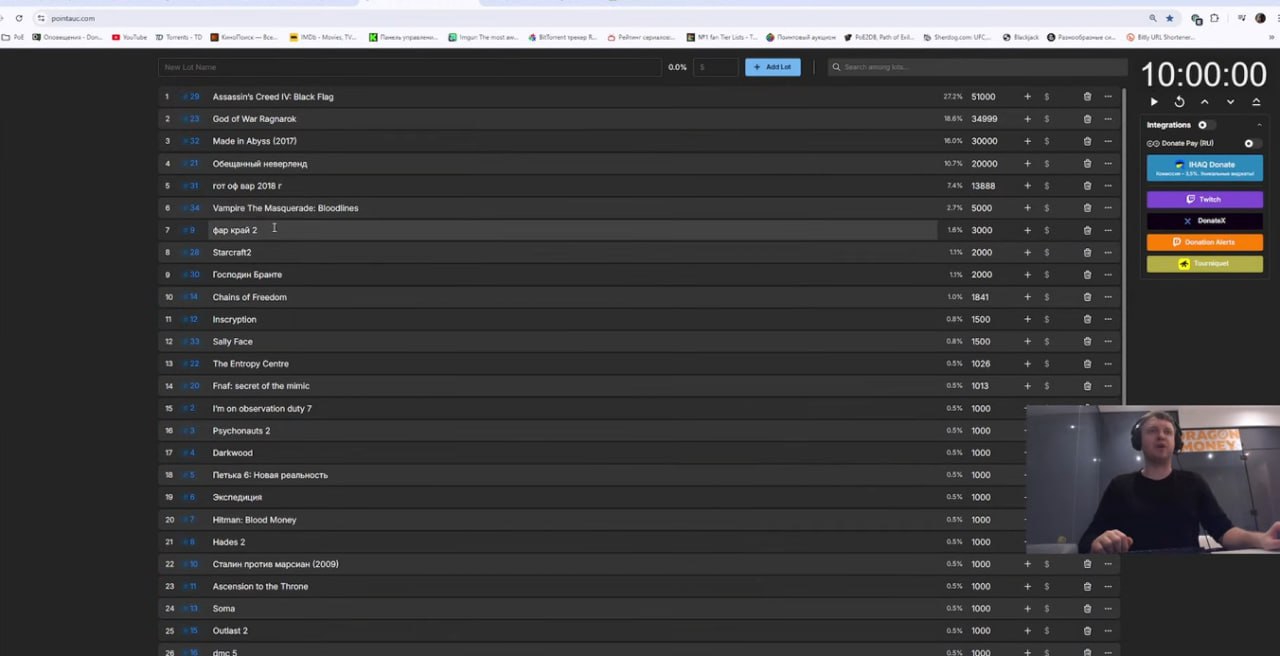Click dollar icon on Сталин против марсиан row

pyautogui.click(x=1047, y=564)
